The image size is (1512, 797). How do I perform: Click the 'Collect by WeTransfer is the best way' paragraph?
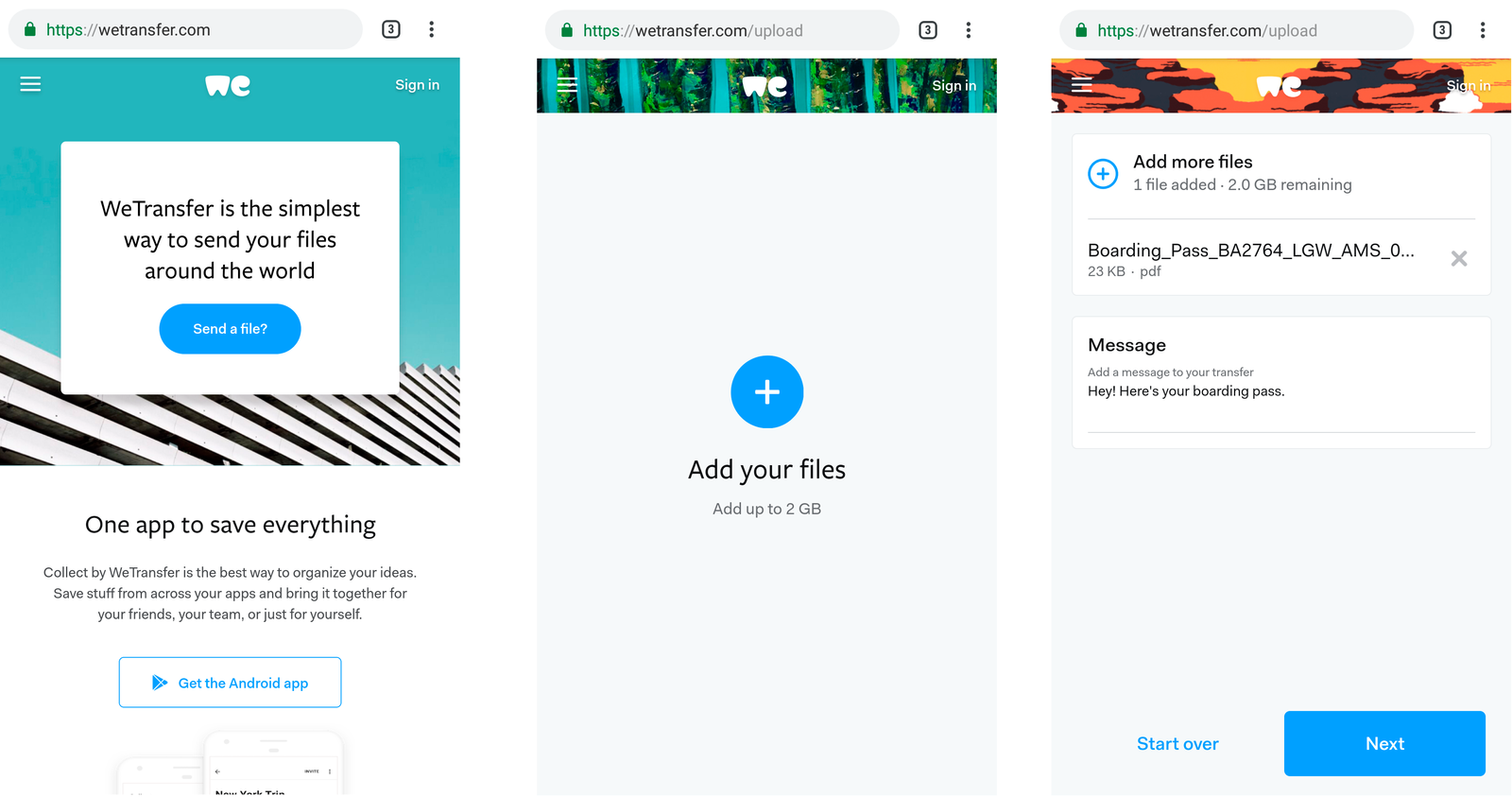(230, 594)
